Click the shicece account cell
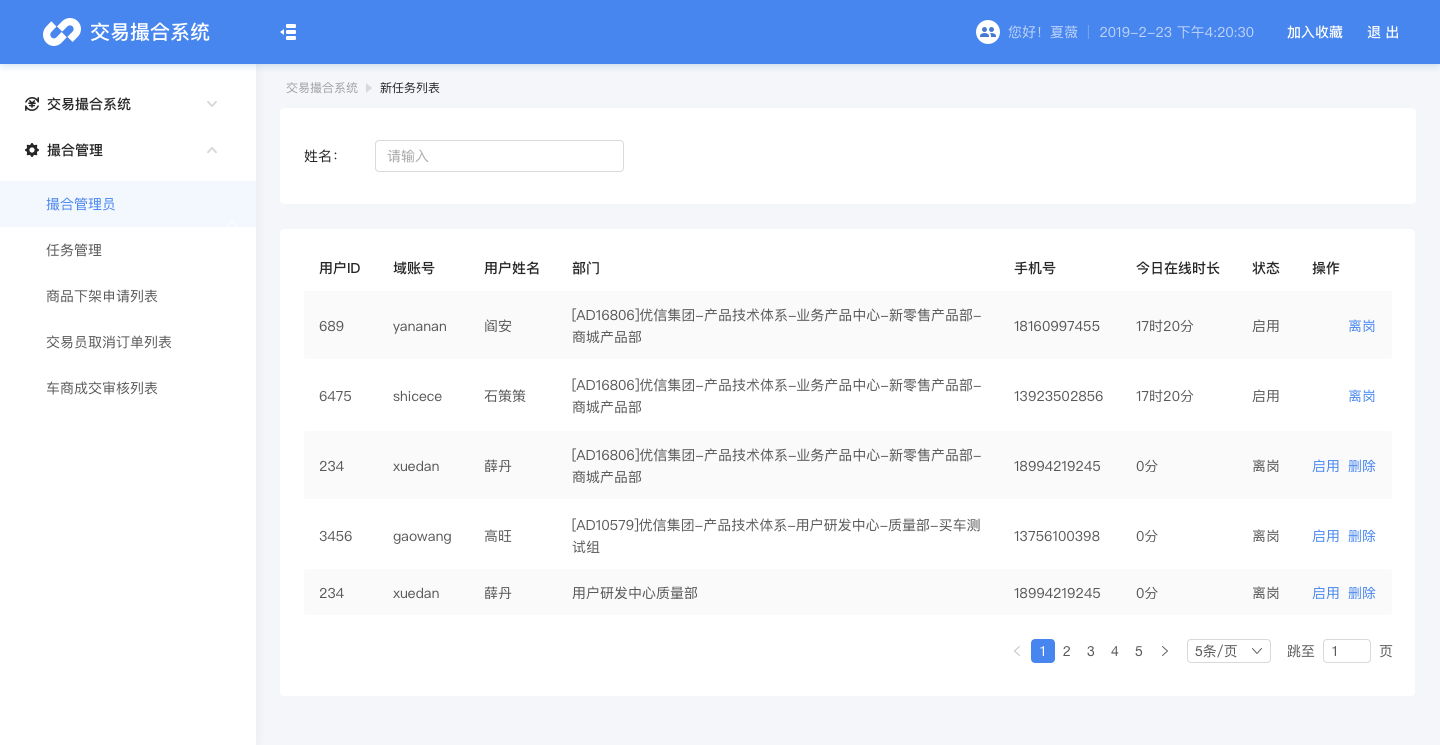Image resolution: width=1440 pixels, height=745 pixels. [x=417, y=396]
